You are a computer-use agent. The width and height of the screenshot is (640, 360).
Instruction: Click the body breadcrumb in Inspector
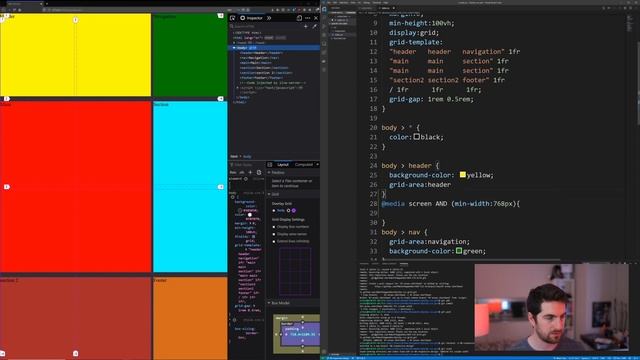point(247,156)
